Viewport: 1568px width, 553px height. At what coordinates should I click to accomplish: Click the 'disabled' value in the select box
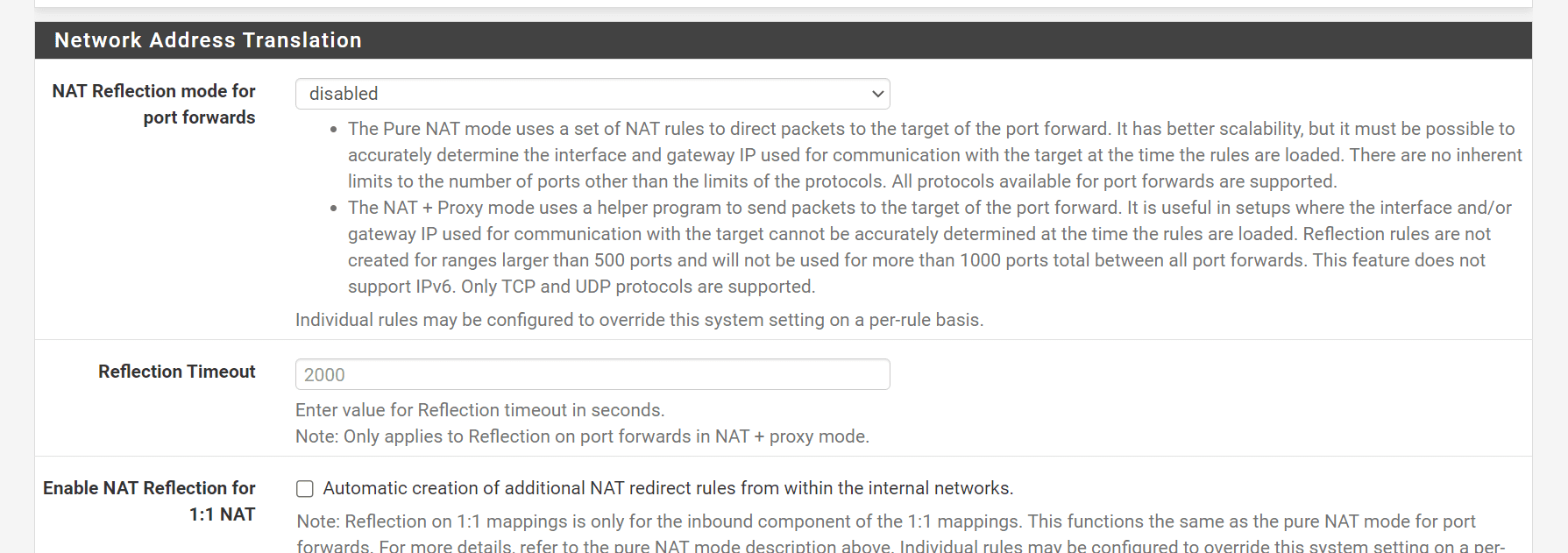point(344,94)
